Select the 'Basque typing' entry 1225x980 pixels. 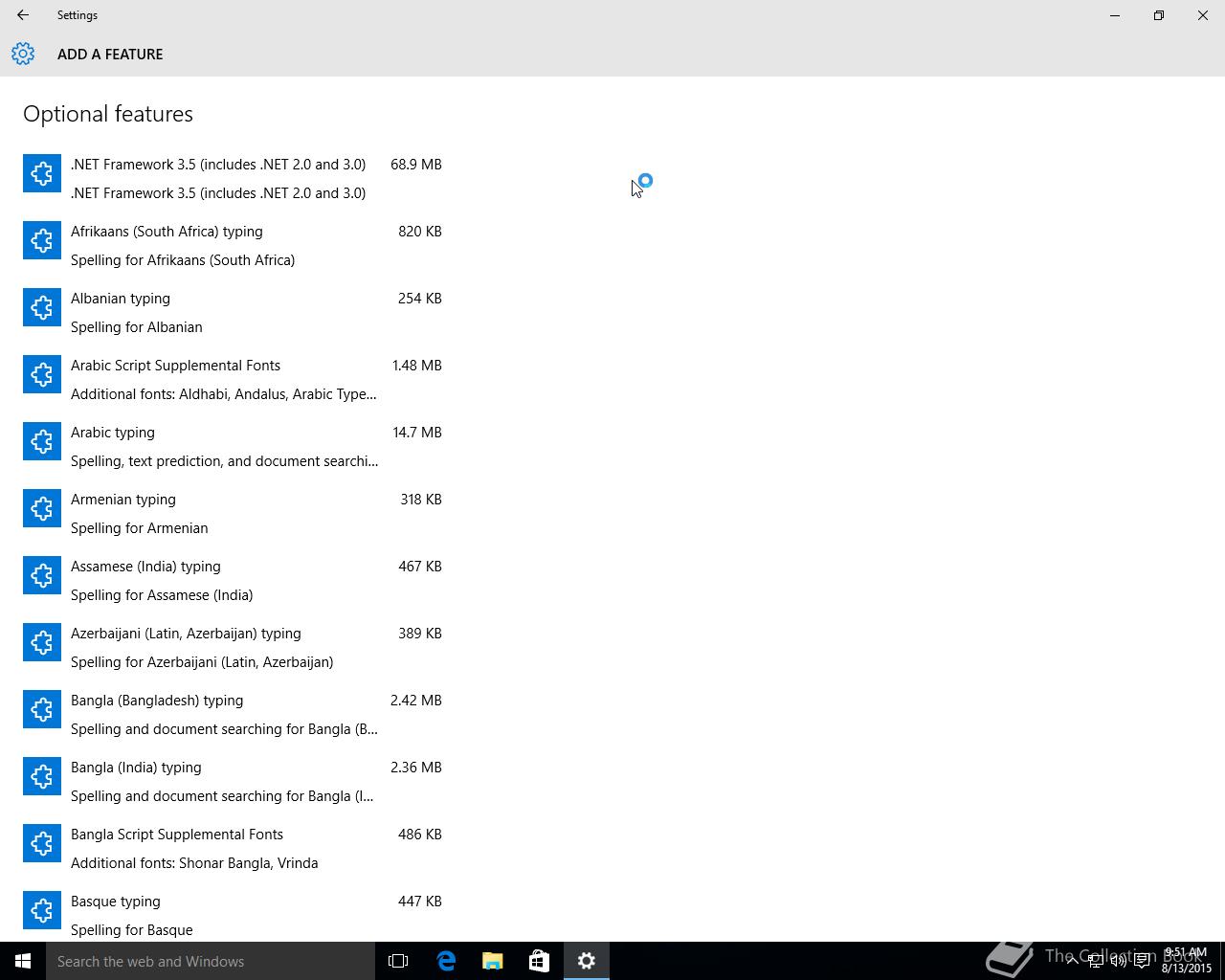click(116, 902)
